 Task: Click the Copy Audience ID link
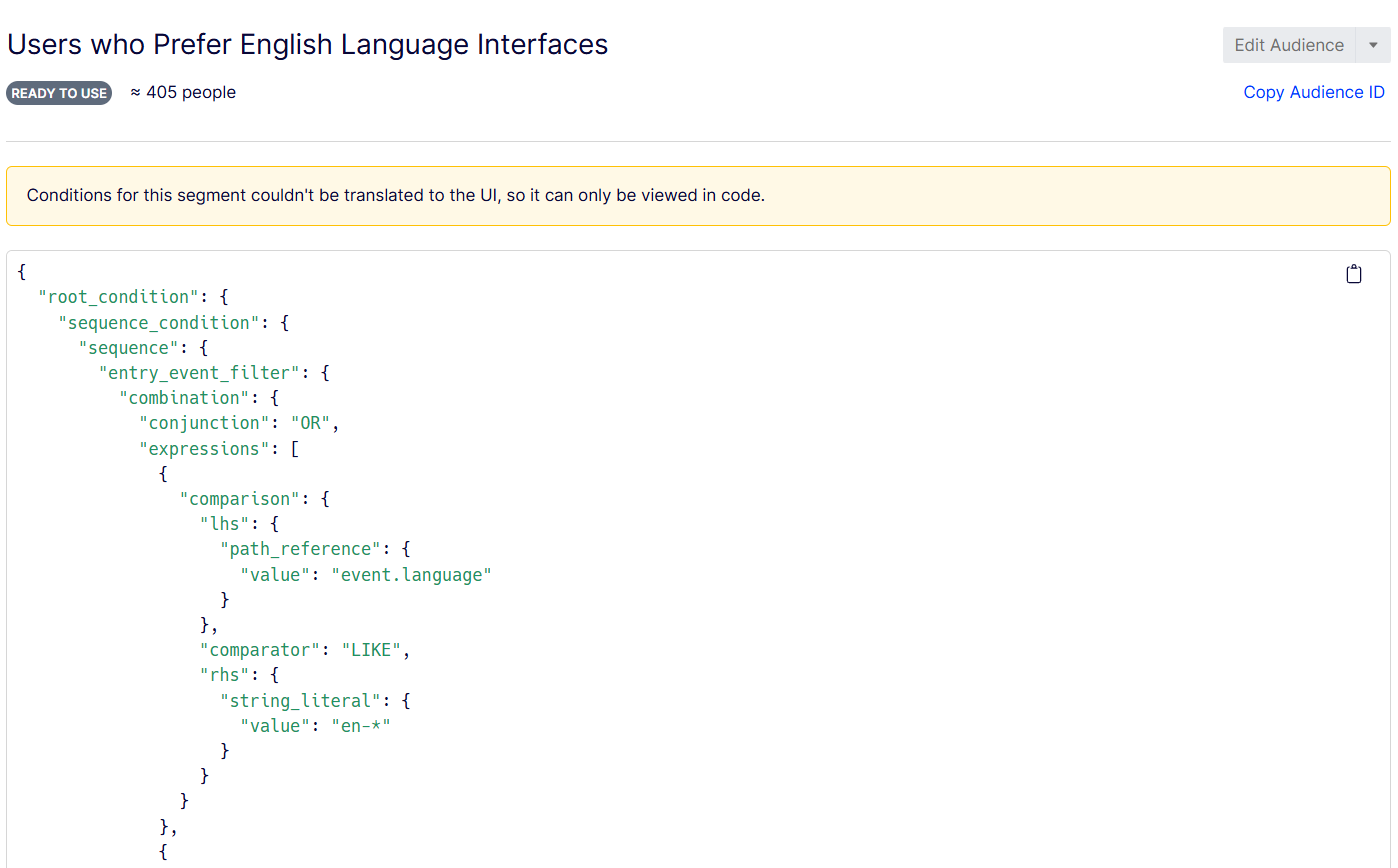tap(1313, 92)
